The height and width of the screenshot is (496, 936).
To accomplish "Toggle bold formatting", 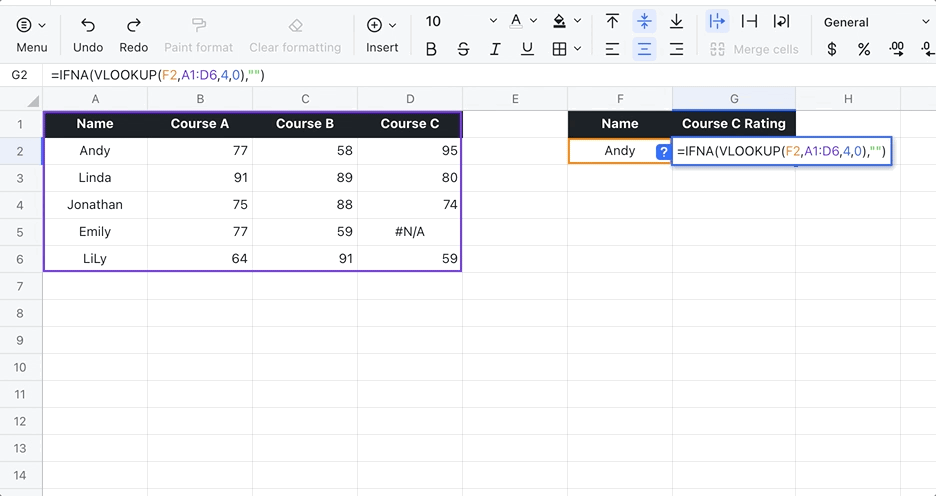I will [x=431, y=49].
